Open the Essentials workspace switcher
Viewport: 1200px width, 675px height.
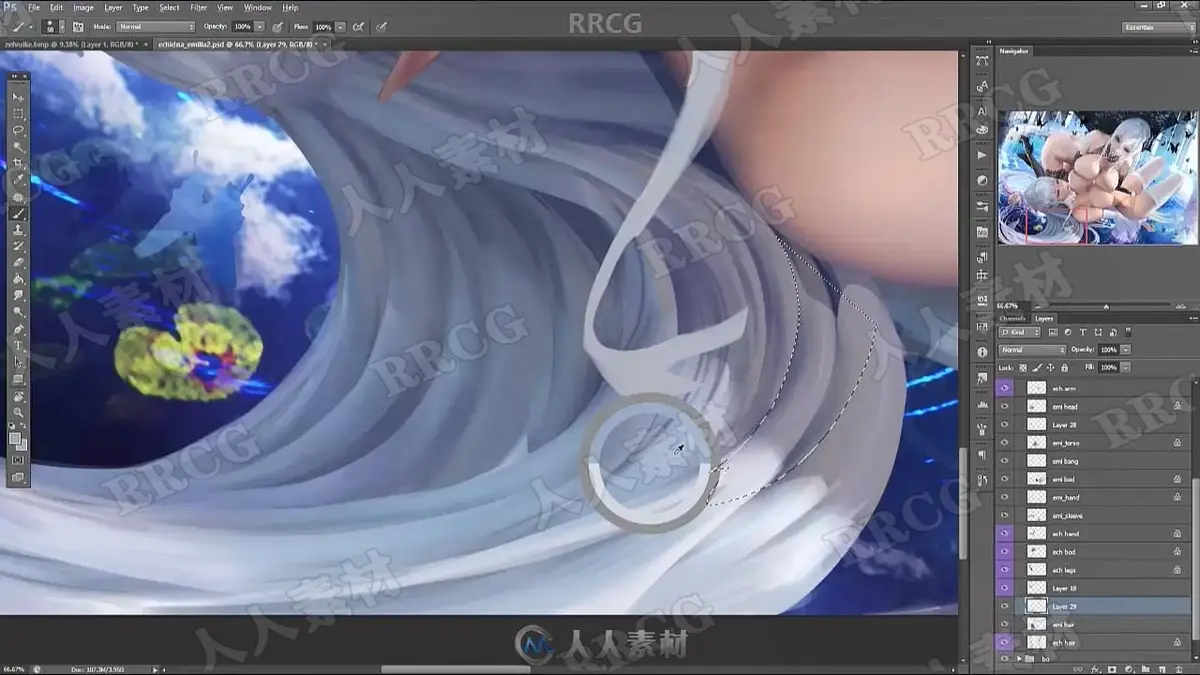point(1156,27)
